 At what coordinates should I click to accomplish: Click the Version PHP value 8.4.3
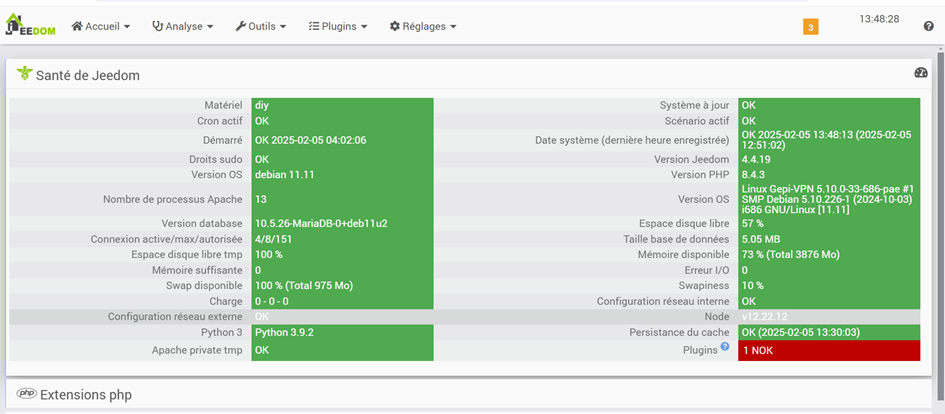[753, 175]
